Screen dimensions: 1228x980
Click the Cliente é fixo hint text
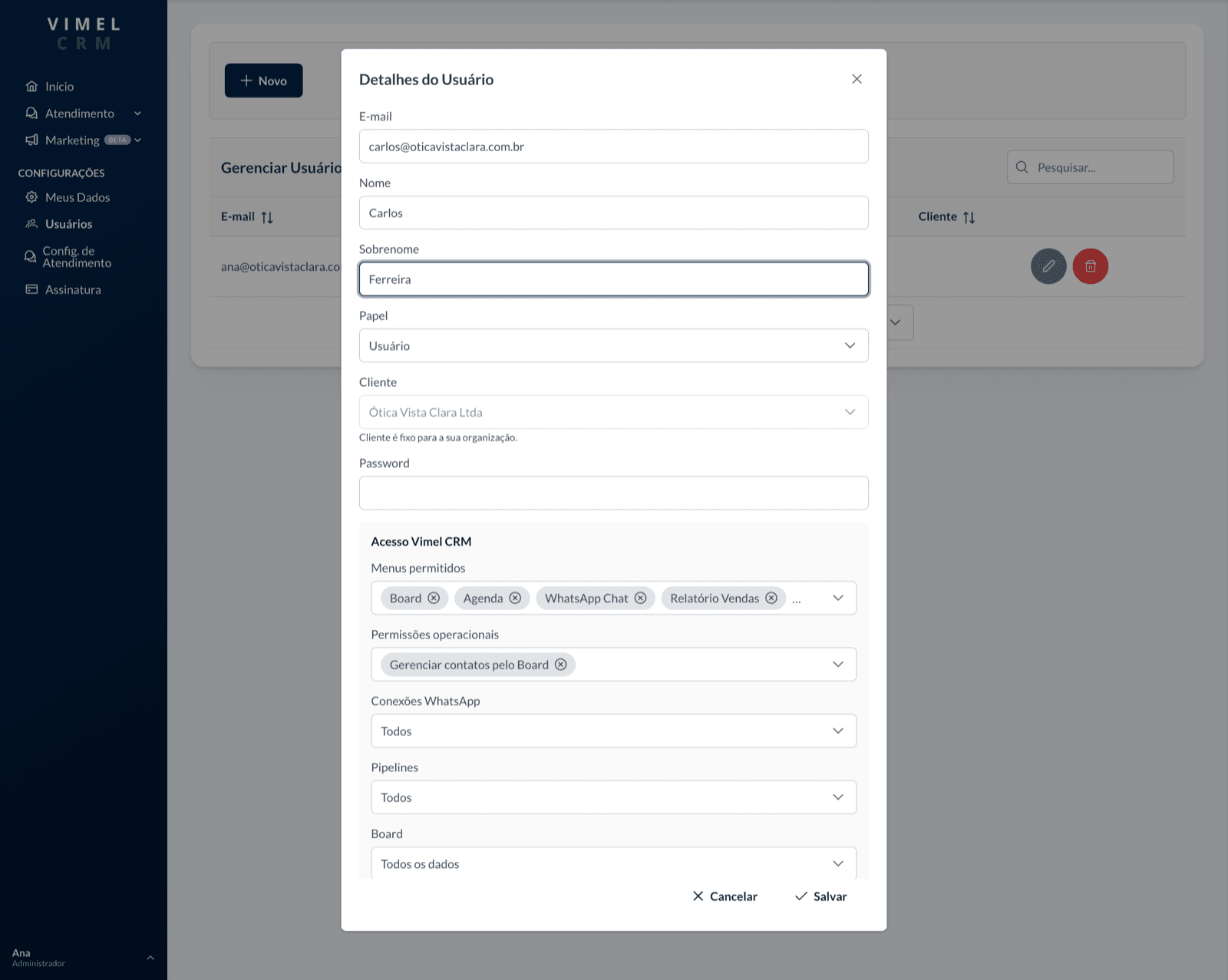pos(438,437)
